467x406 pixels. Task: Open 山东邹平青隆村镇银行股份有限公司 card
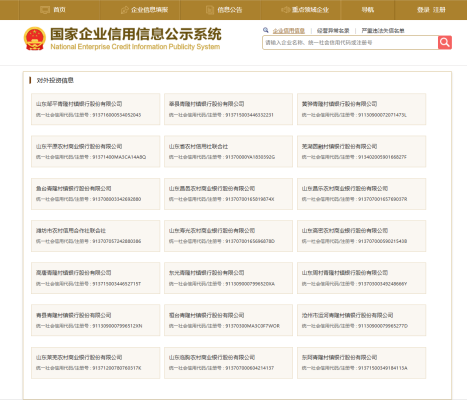coord(96,109)
